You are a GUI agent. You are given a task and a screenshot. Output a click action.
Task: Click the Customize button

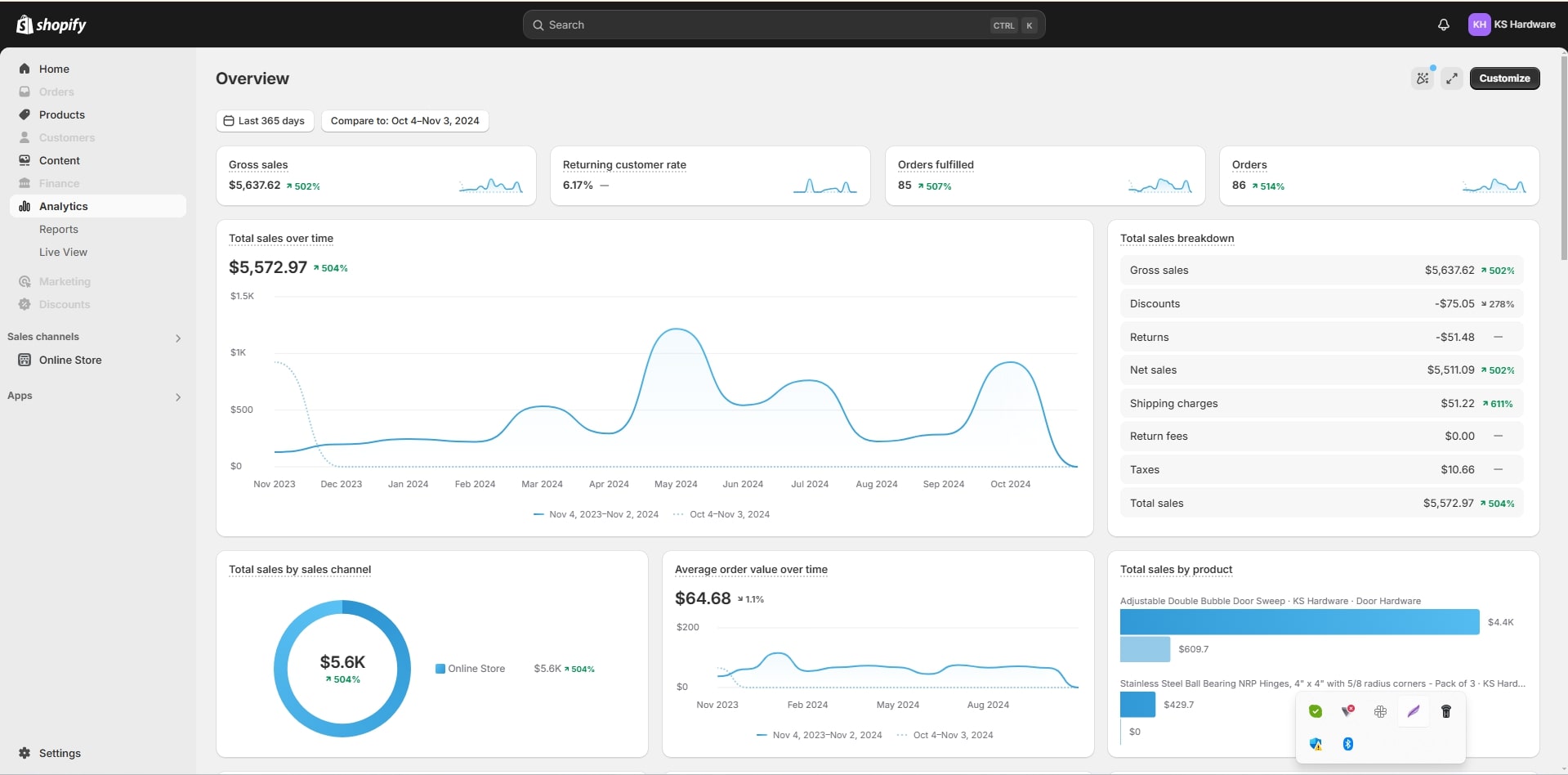(x=1504, y=78)
